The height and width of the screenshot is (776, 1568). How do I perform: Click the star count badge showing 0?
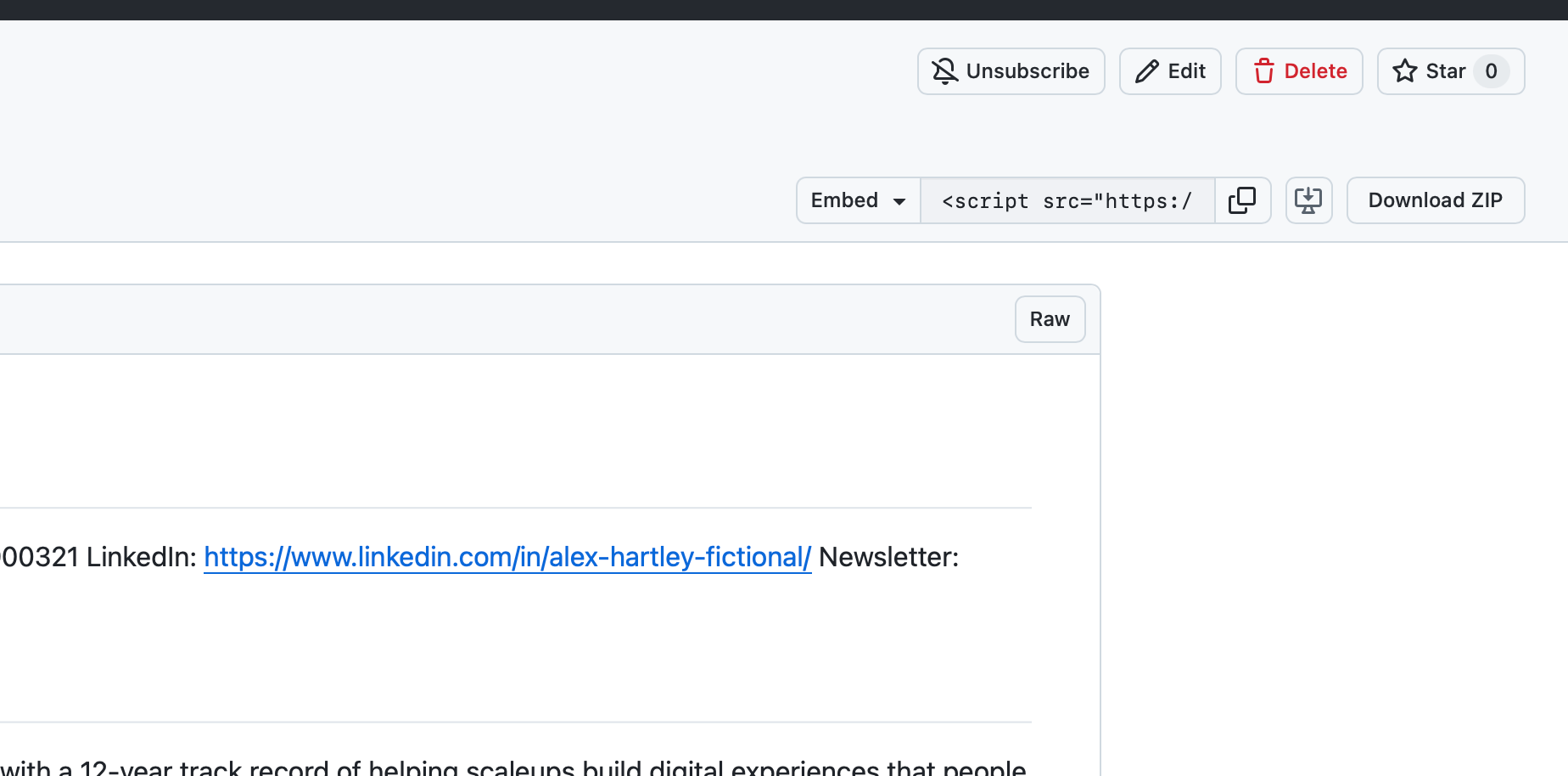click(1491, 71)
